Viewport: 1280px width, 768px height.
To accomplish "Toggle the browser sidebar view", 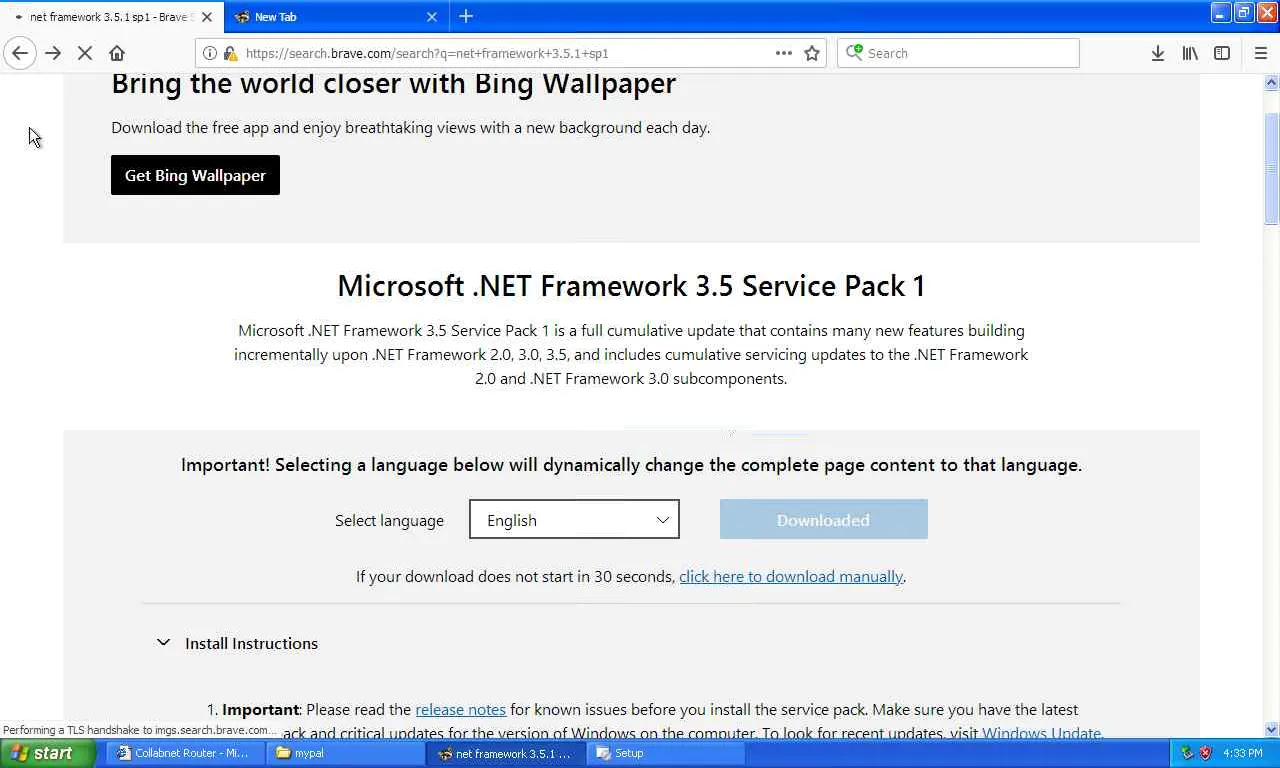I will (1222, 53).
